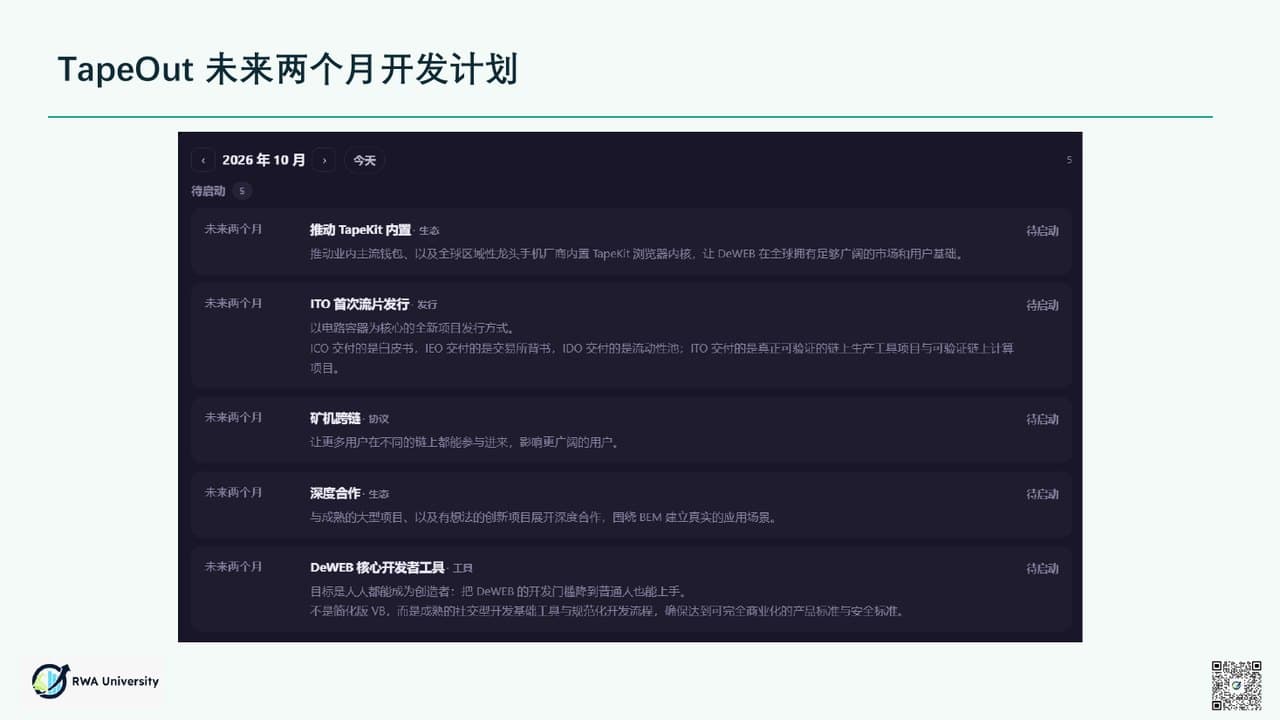
Task: Click the description text under 深度合作
Action: pyautogui.click(x=543, y=517)
